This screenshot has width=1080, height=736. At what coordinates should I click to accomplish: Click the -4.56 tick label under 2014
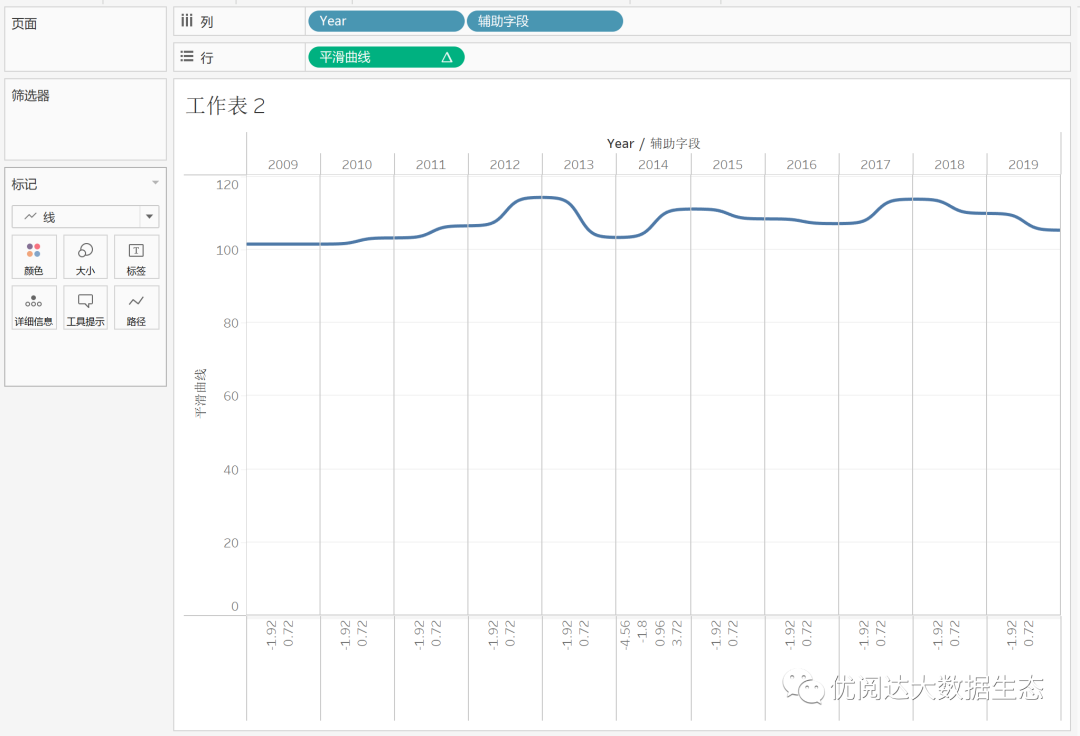[625, 634]
